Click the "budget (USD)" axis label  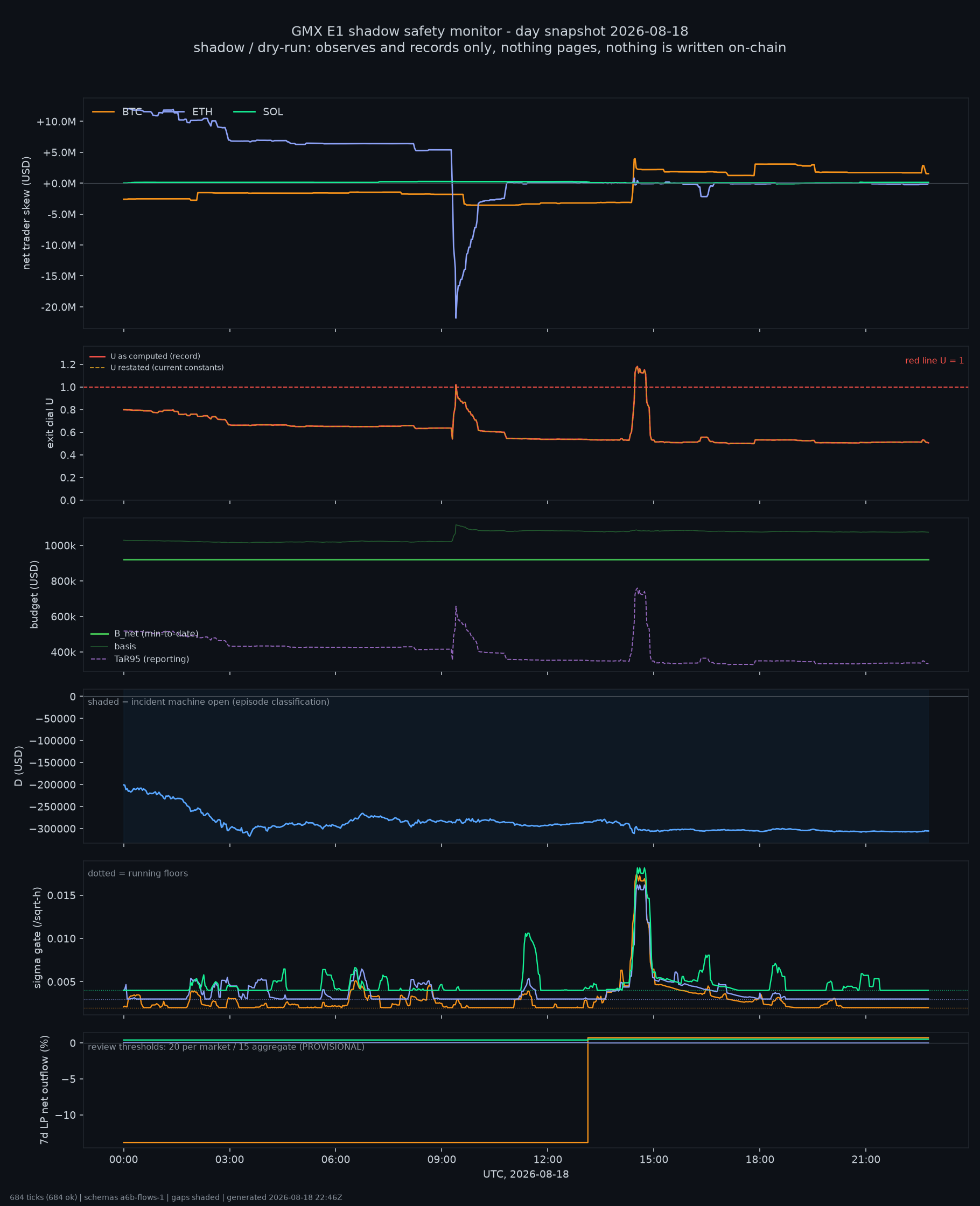pyautogui.click(x=34, y=594)
